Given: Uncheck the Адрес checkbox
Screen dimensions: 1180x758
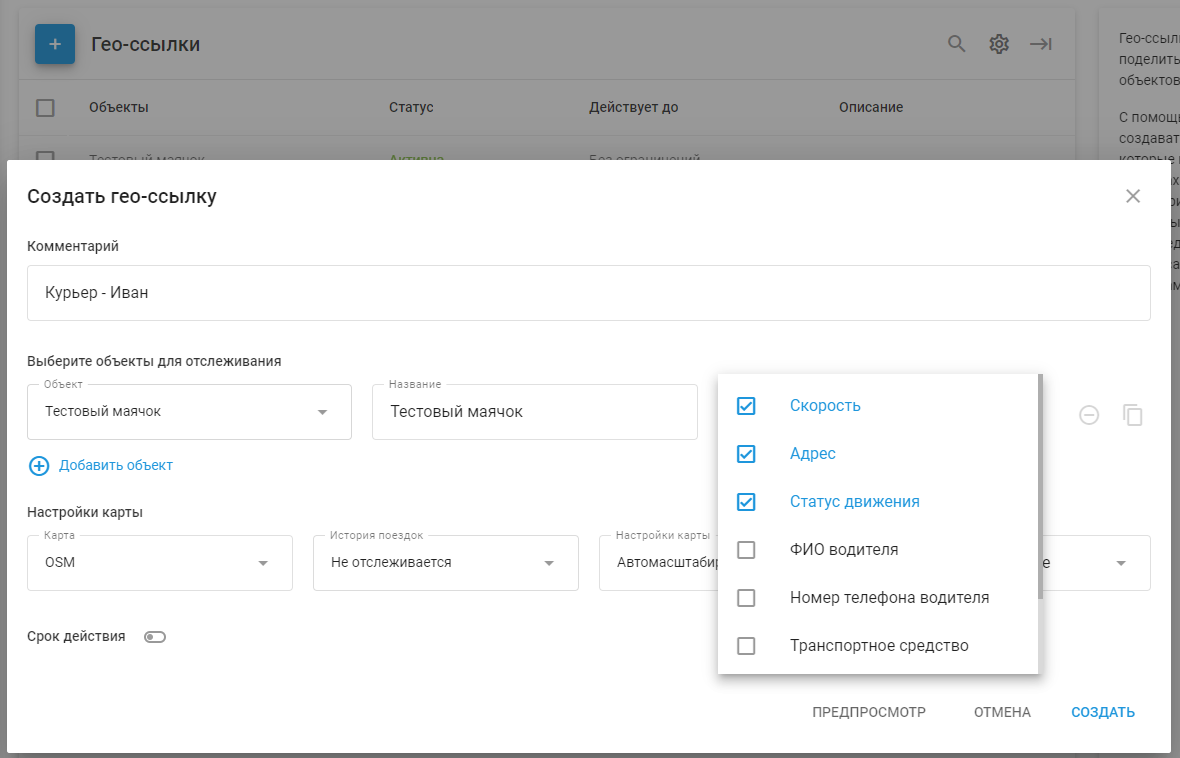Looking at the screenshot, I should click(x=746, y=454).
